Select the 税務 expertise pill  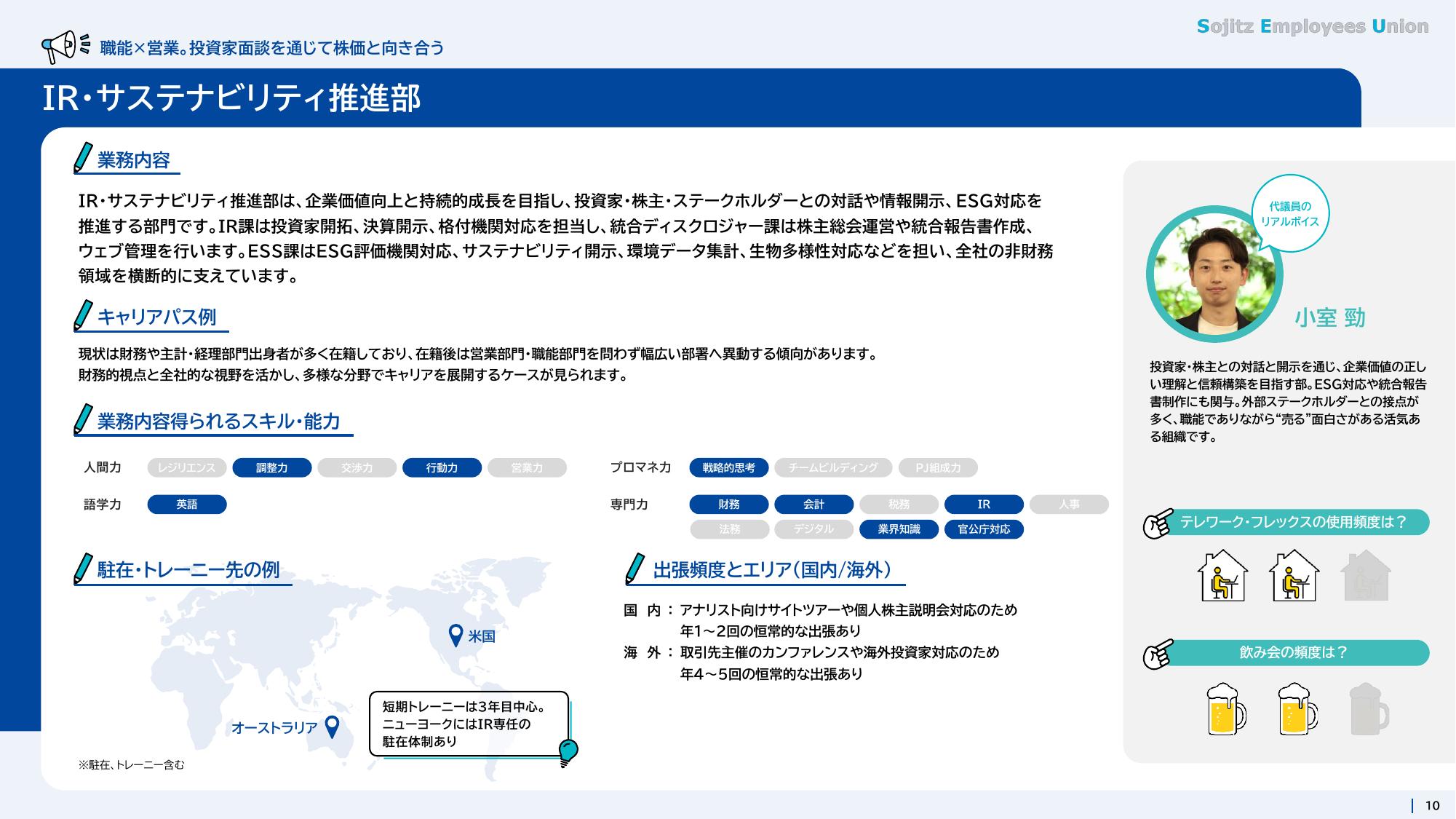pos(899,505)
